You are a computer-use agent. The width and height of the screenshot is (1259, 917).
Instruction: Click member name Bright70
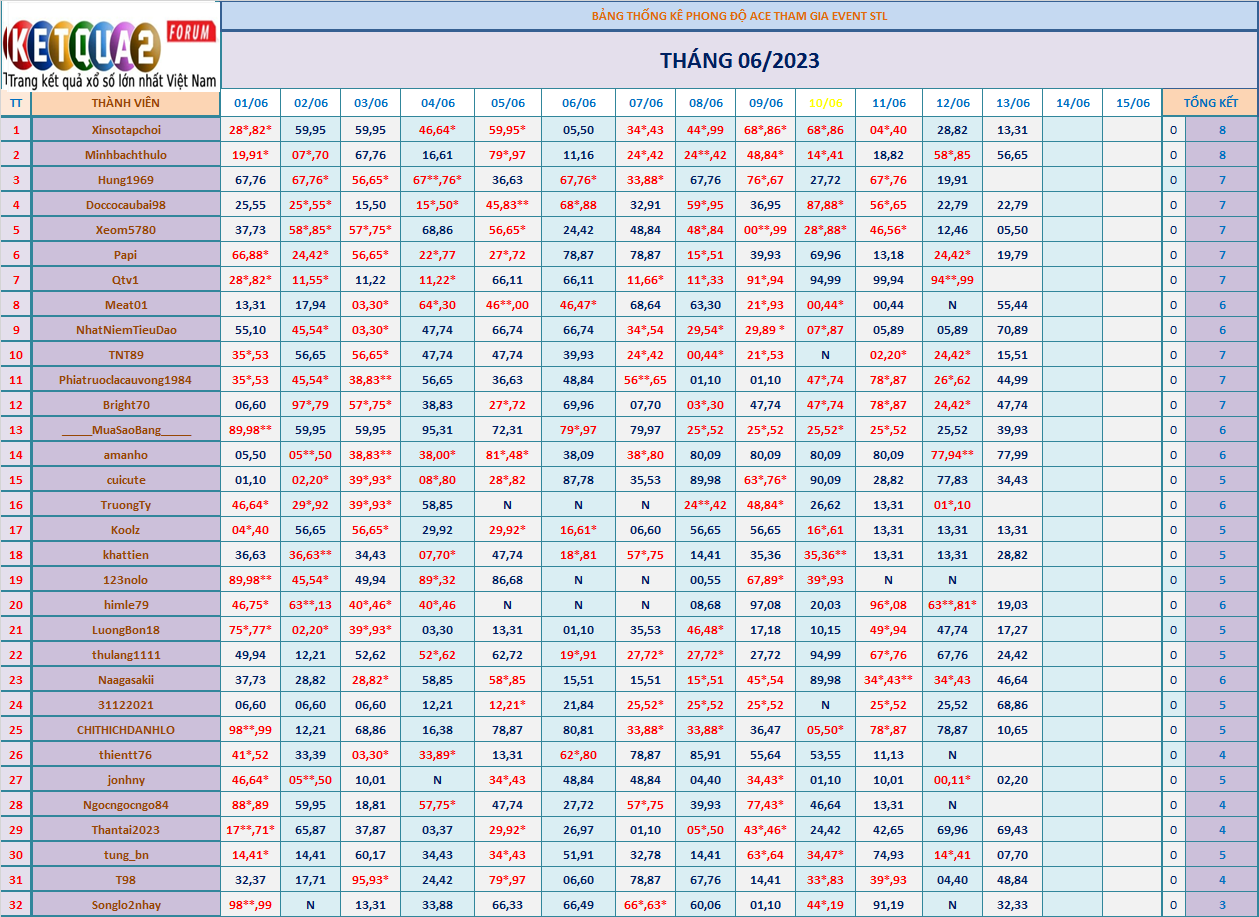[x=125, y=405]
